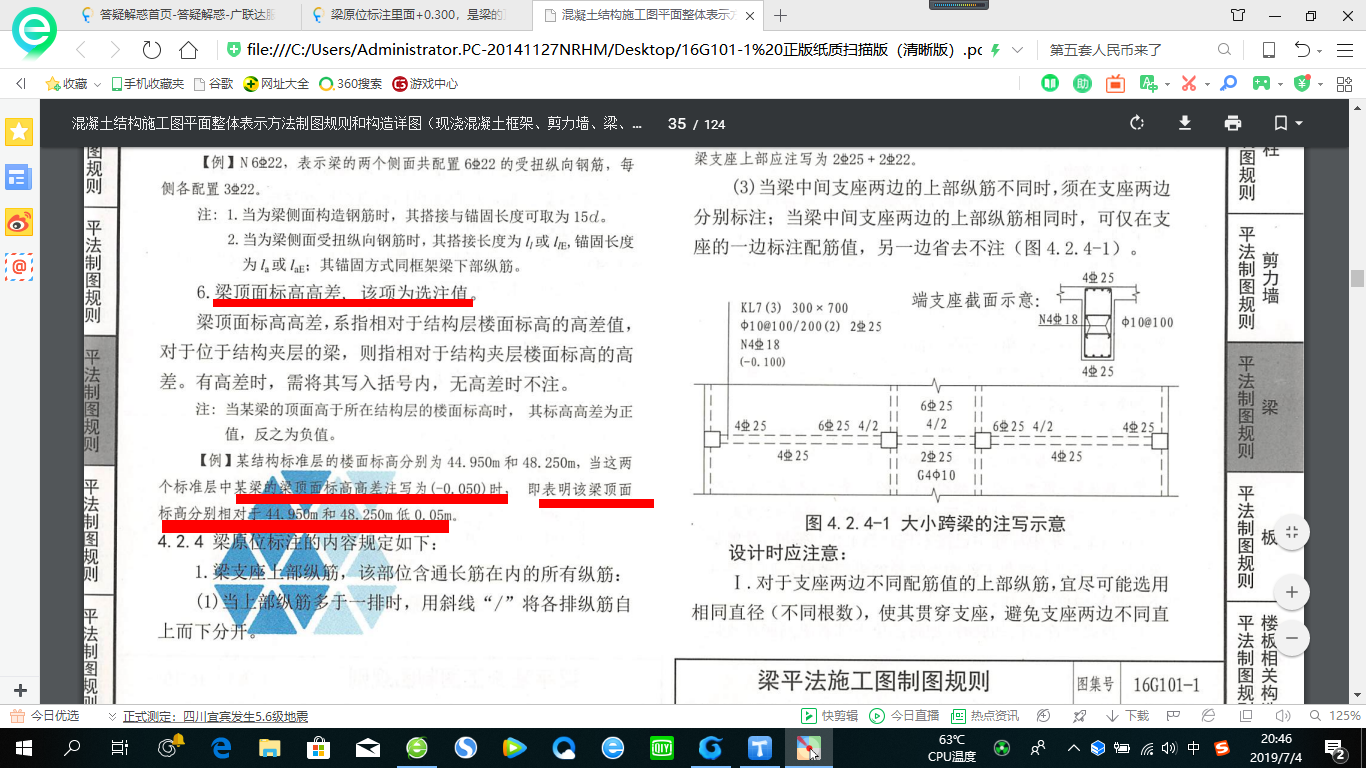Open the notification action center
This screenshot has height=768, width=1366.
(x=1334, y=748)
